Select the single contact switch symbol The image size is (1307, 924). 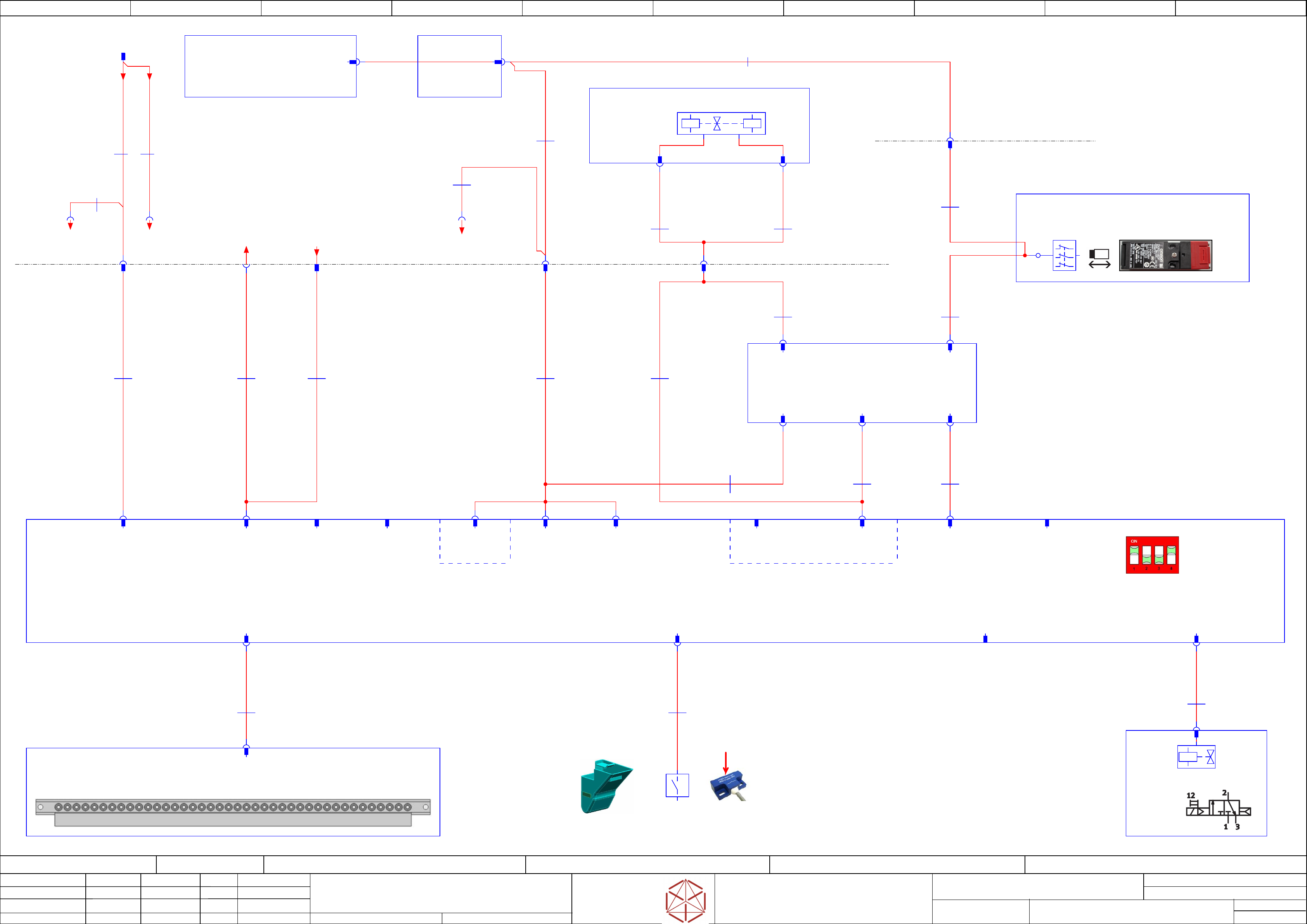click(x=677, y=786)
